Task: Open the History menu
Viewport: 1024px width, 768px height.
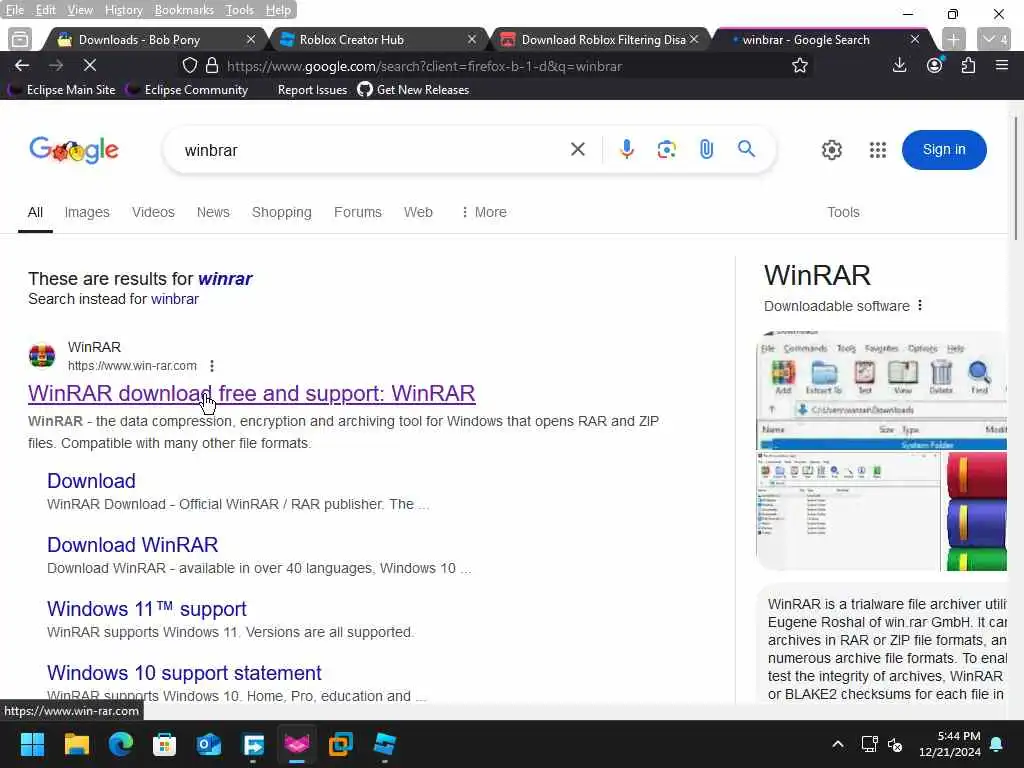Action: tap(123, 10)
